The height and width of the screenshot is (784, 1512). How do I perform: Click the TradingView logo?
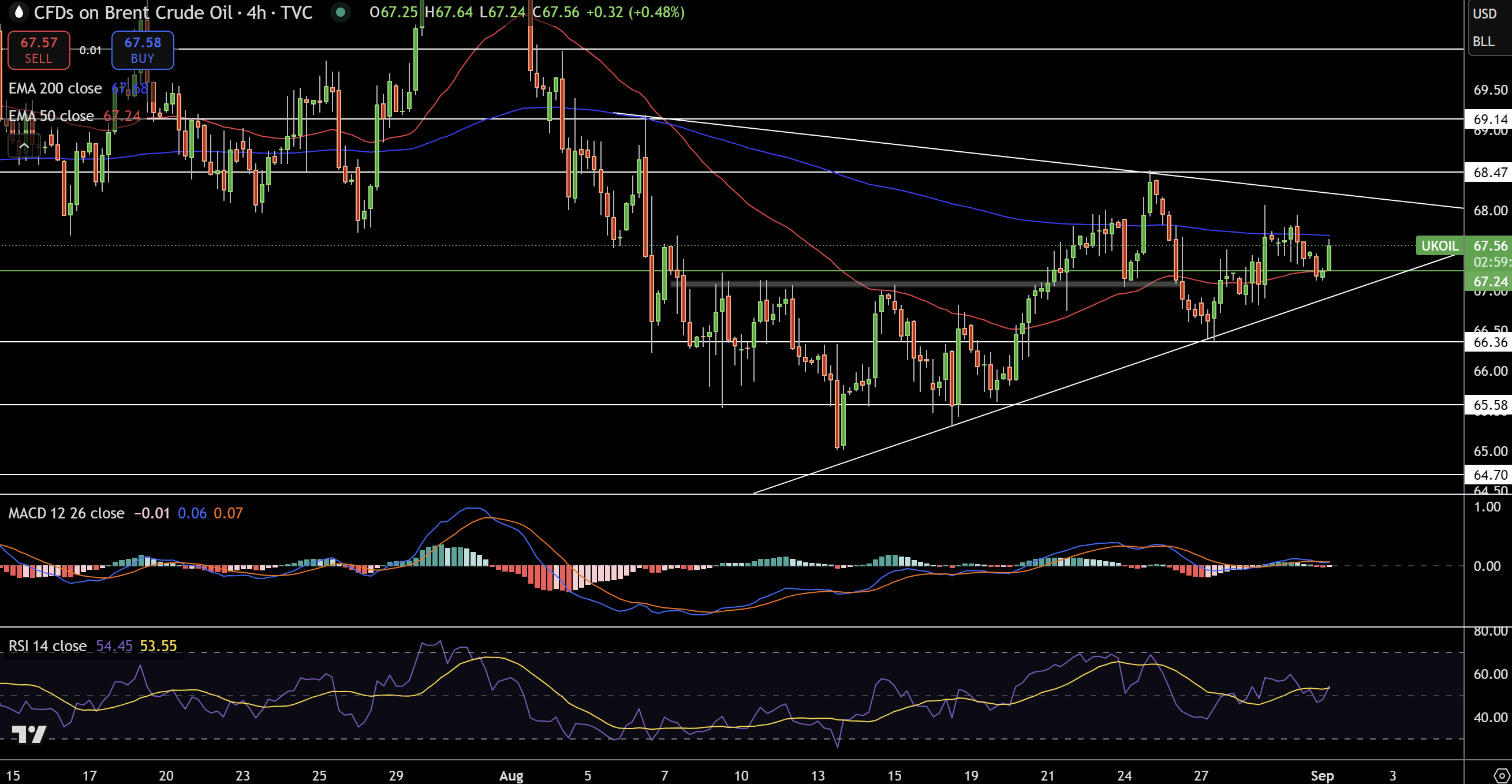[x=29, y=734]
